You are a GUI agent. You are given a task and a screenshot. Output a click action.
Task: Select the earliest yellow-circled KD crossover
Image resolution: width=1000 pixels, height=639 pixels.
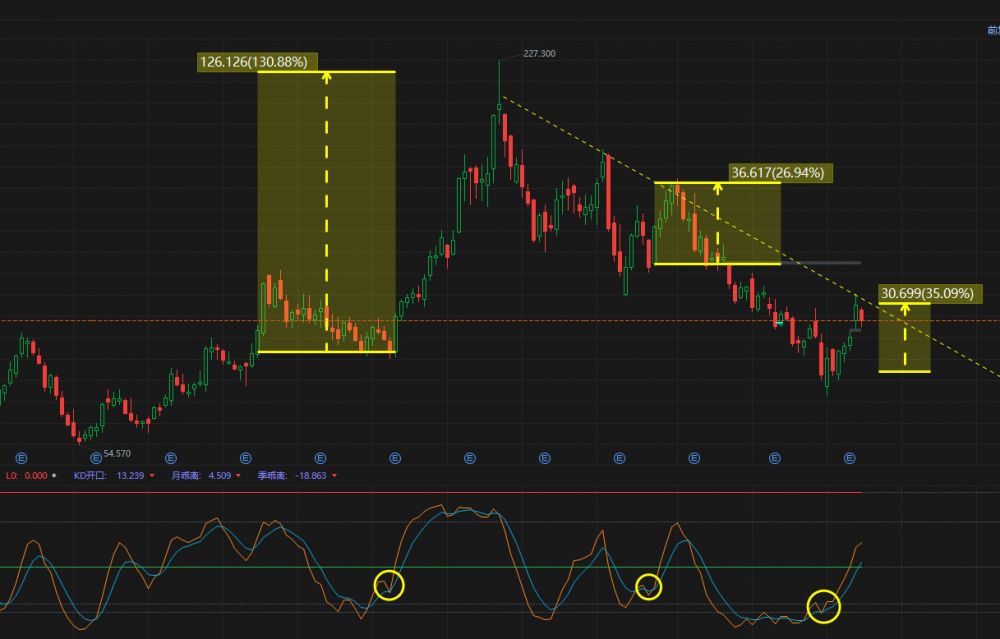[388, 584]
